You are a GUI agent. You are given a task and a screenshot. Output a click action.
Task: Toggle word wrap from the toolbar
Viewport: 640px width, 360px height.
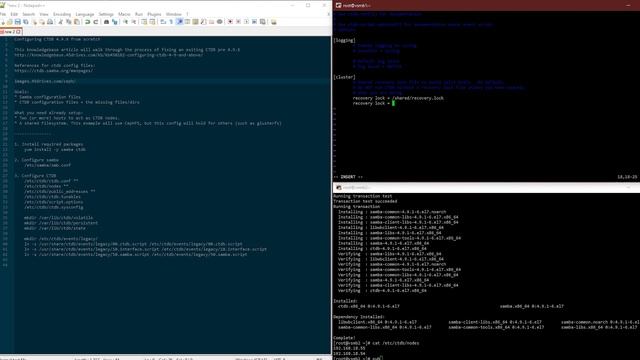(x=163, y=22)
